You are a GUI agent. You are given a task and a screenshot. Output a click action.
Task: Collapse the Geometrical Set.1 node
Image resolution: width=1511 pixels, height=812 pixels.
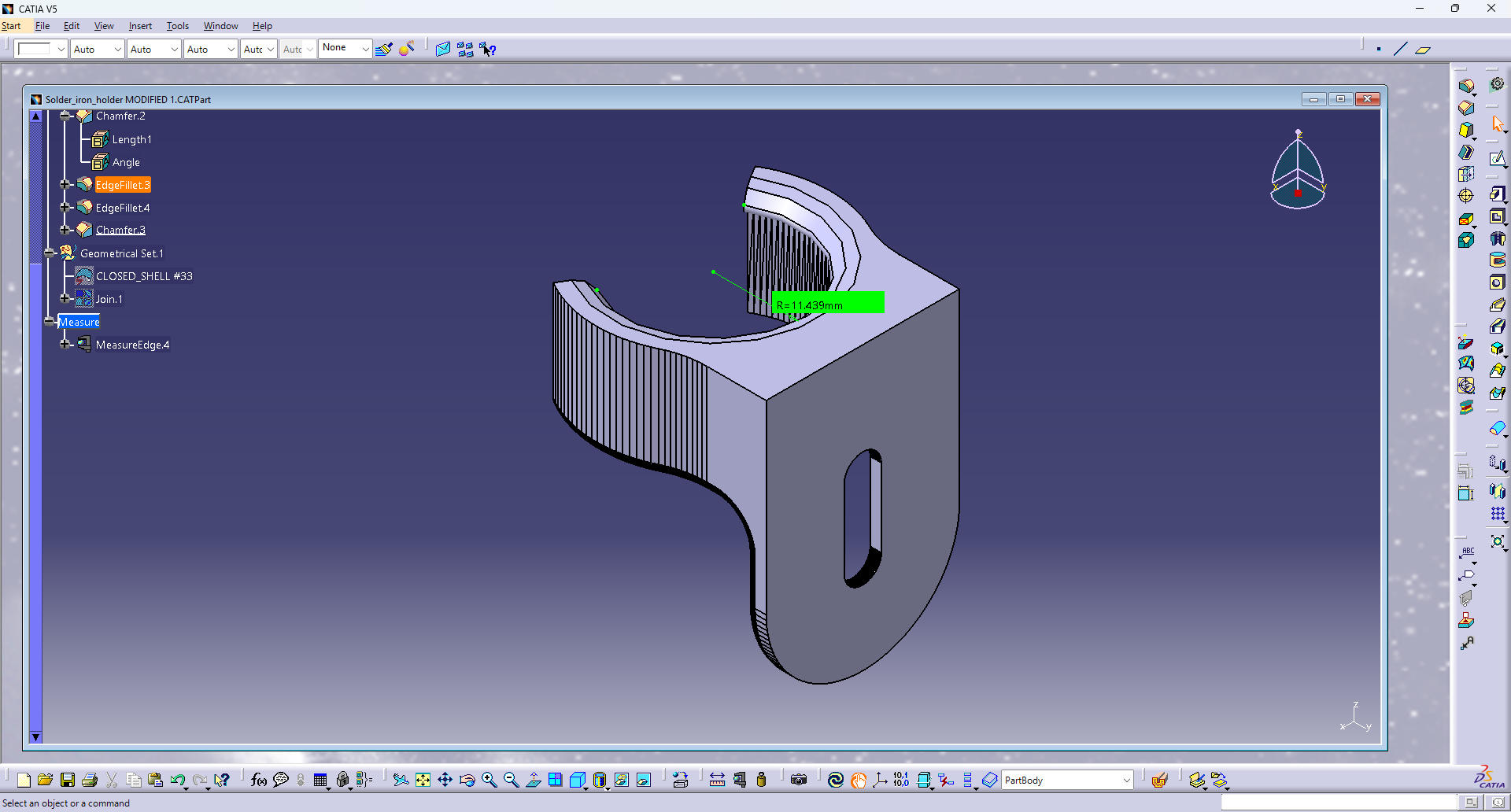[50, 253]
